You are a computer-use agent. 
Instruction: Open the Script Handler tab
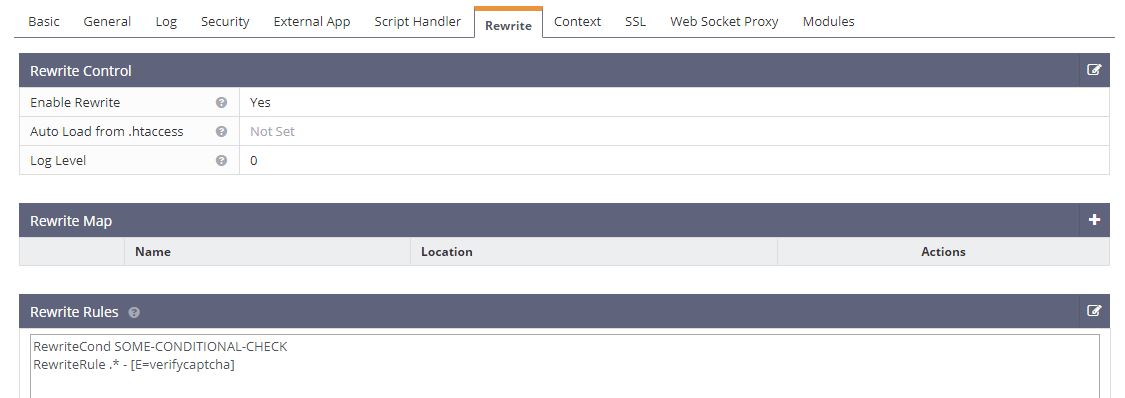pos(418,22)
